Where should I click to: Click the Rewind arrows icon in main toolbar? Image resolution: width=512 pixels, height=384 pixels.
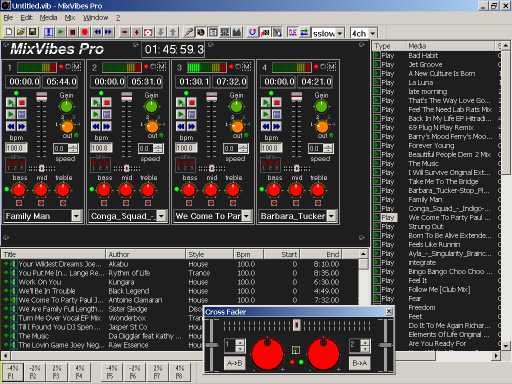(98, 32)
